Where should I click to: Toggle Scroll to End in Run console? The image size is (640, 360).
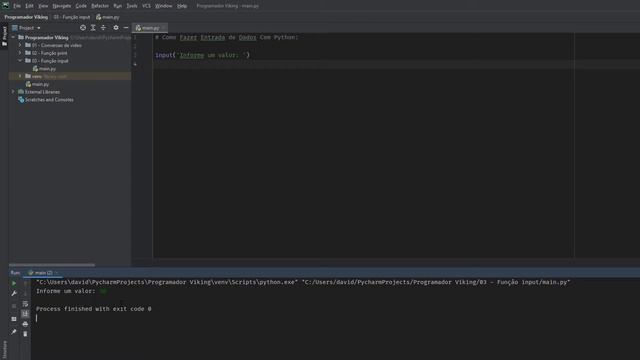[x=25, y=314]
